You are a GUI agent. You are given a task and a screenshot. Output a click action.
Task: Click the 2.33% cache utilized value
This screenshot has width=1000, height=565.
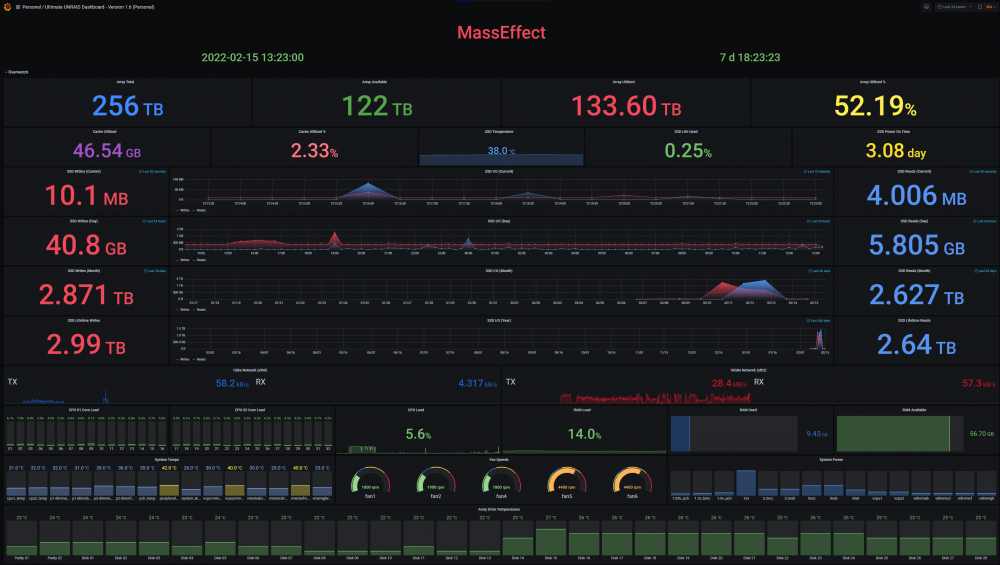tap(314, 150)
